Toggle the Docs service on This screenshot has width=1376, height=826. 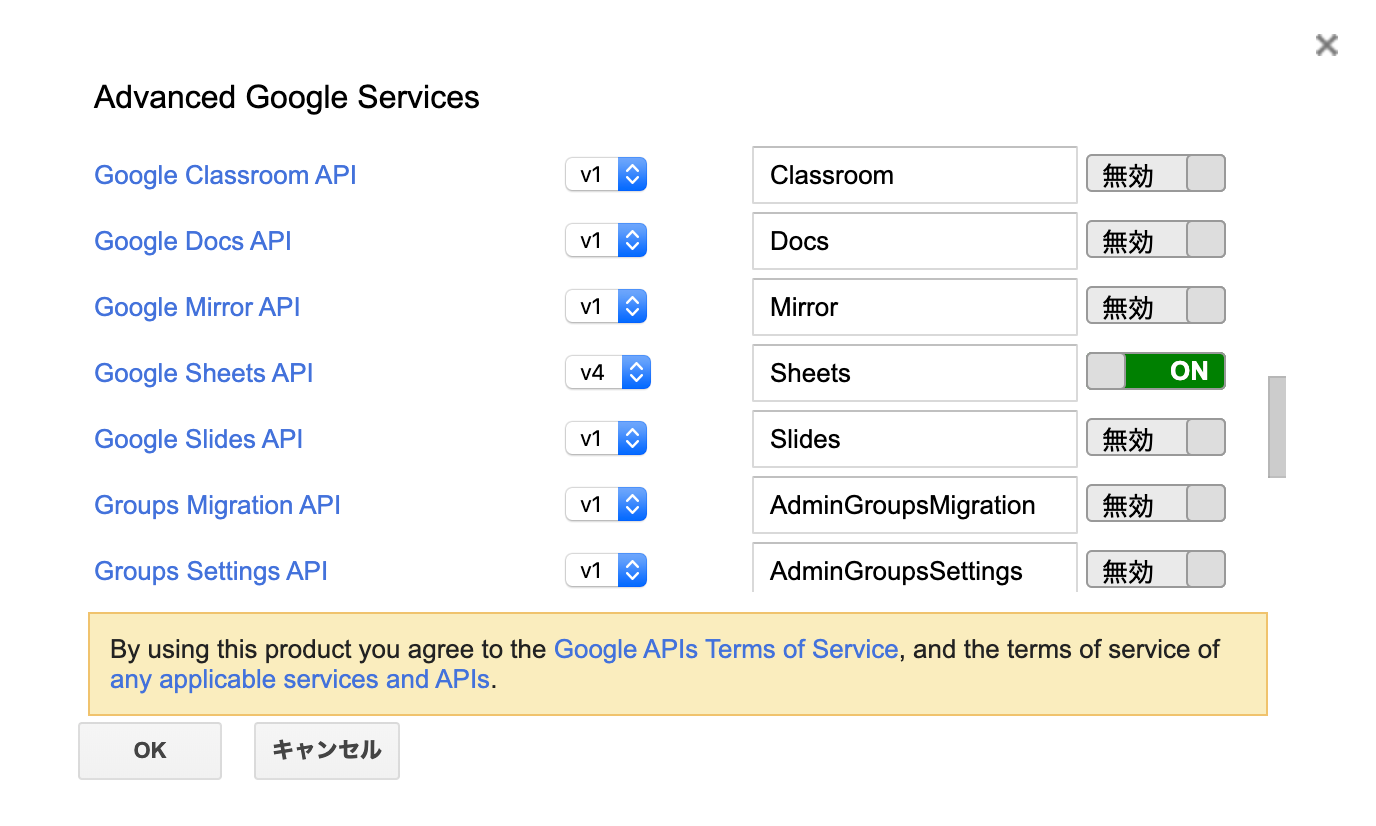click(x=1155, y=240)
